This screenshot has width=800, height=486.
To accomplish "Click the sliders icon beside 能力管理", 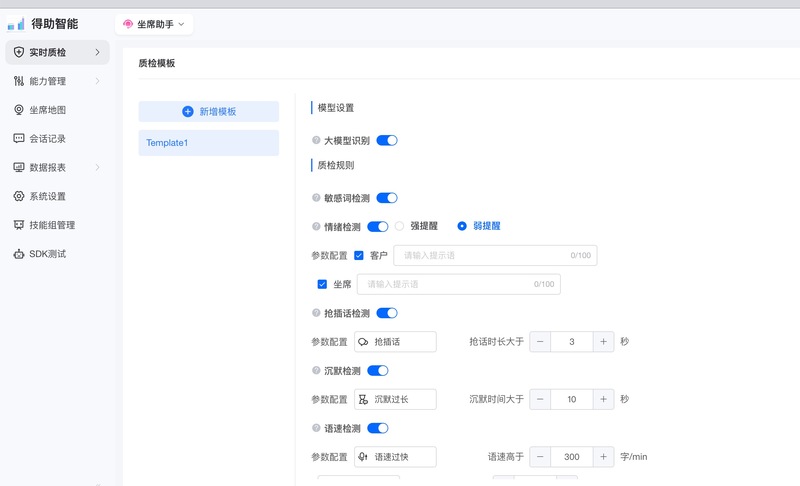I will click(19, 81).
